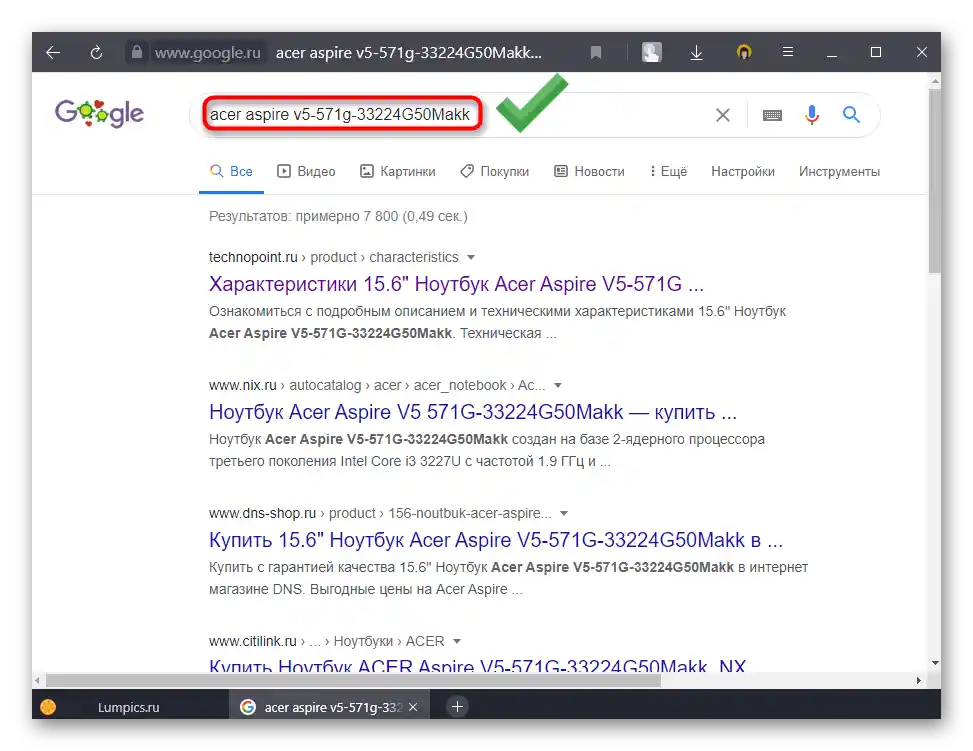Open the Инструменты search tools
Image resolution: width=973 pixels, height=751 pixels.
840,171
